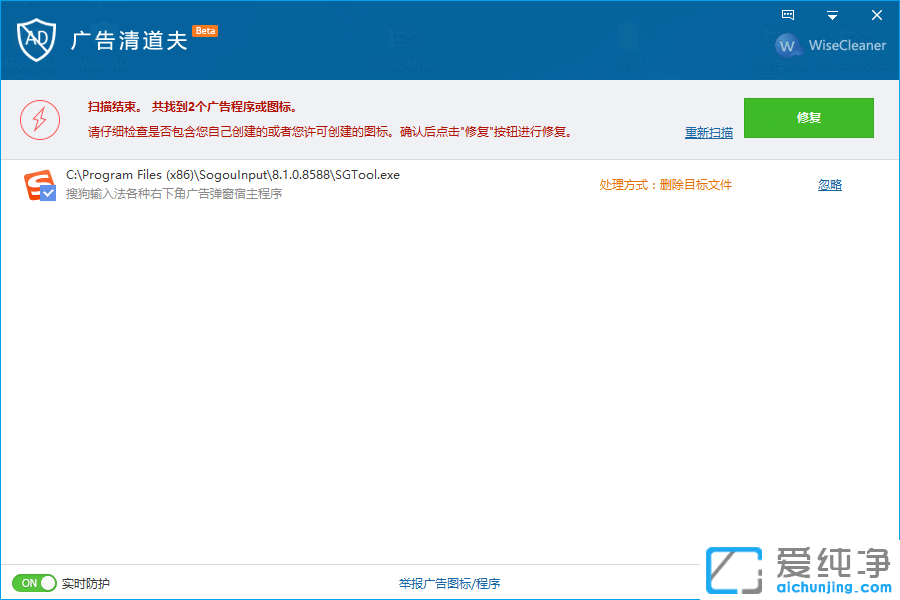The width and height of the screenshot is (900, 600).
Task: Select the SGTool.exe file path text
Action: tap(233, 175)
